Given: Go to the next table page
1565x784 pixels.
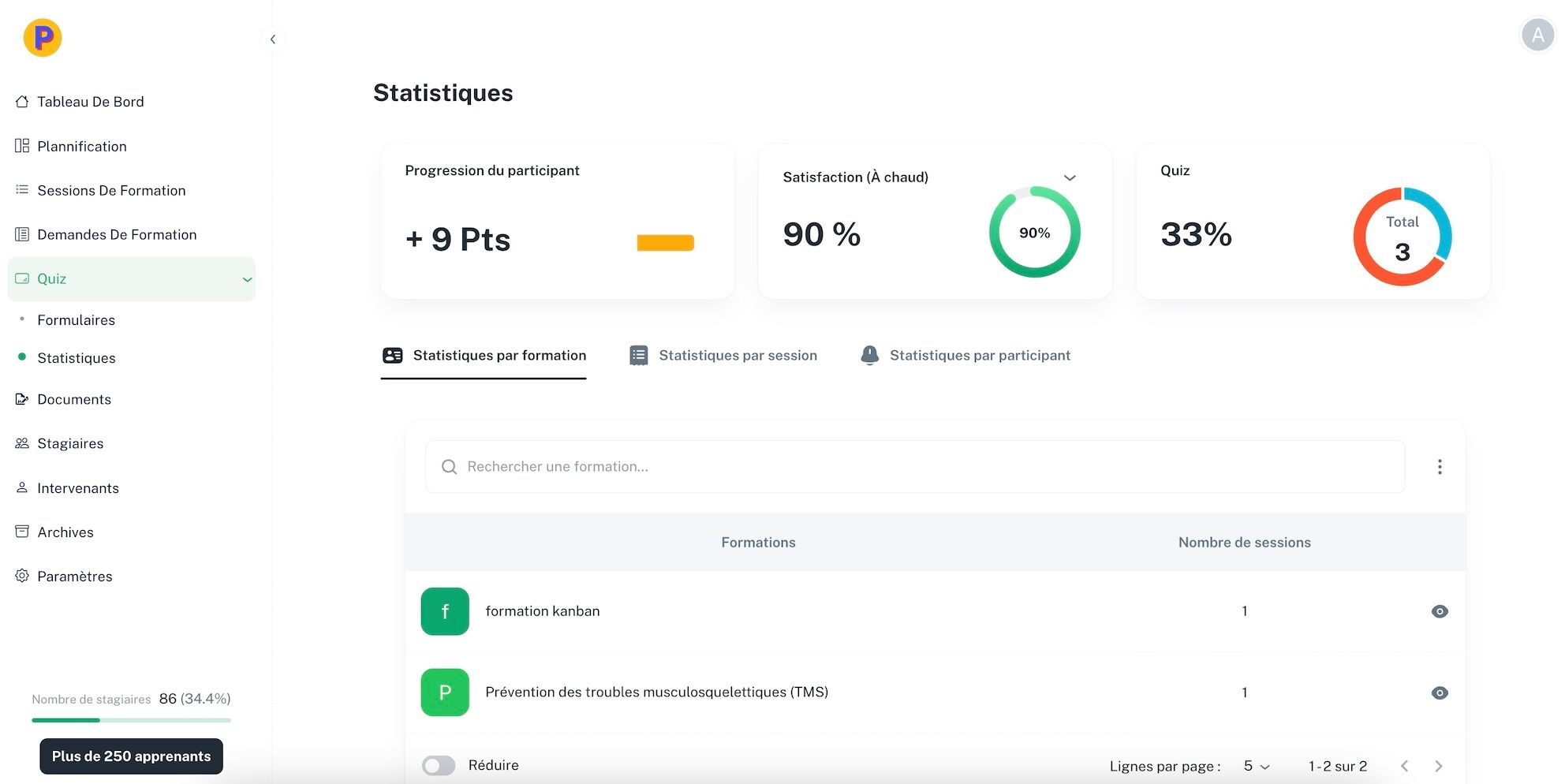Looking at the screenshot, I should [1438, 766].
